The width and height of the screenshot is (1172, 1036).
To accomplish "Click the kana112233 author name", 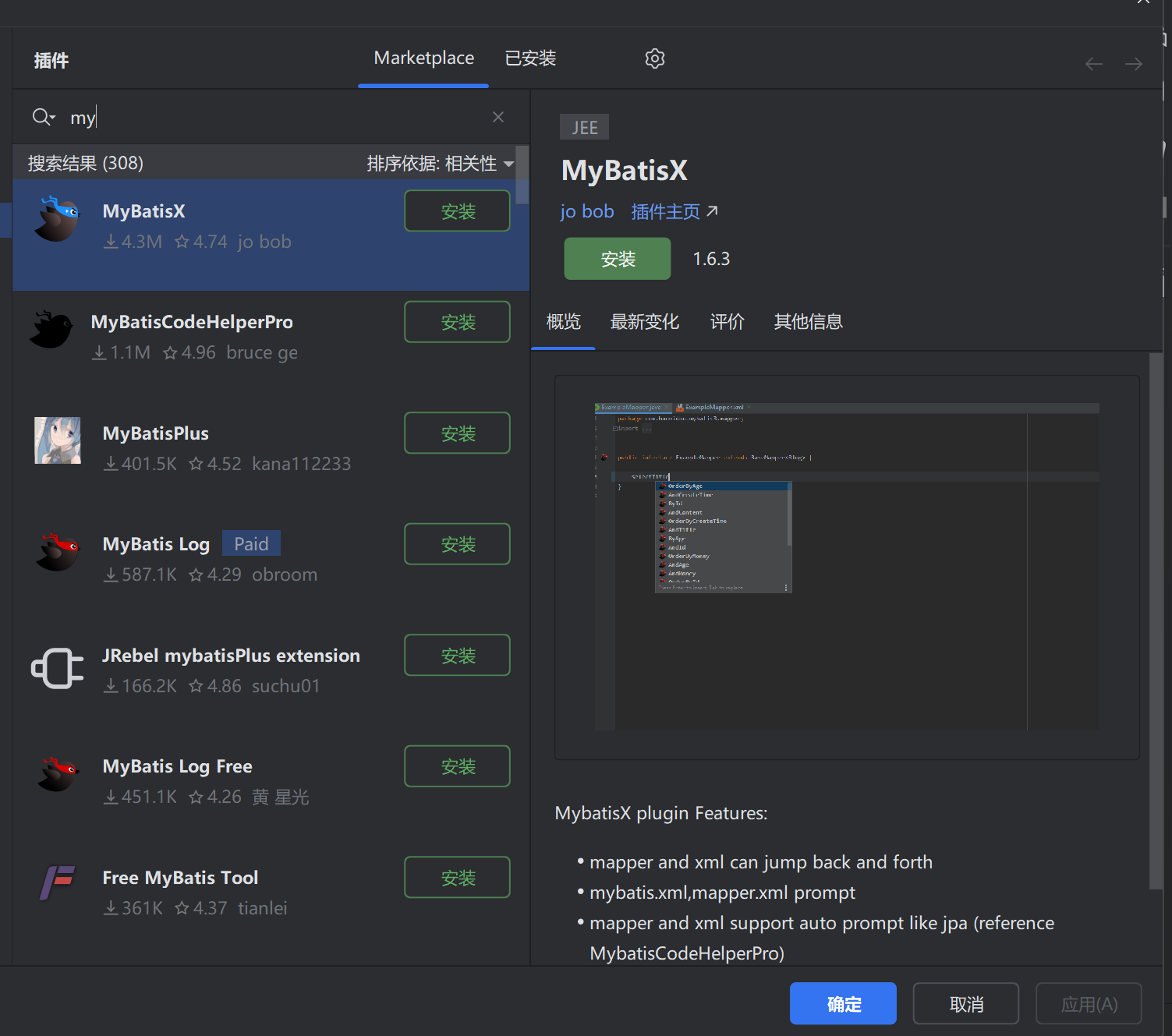I will [302, 464].
